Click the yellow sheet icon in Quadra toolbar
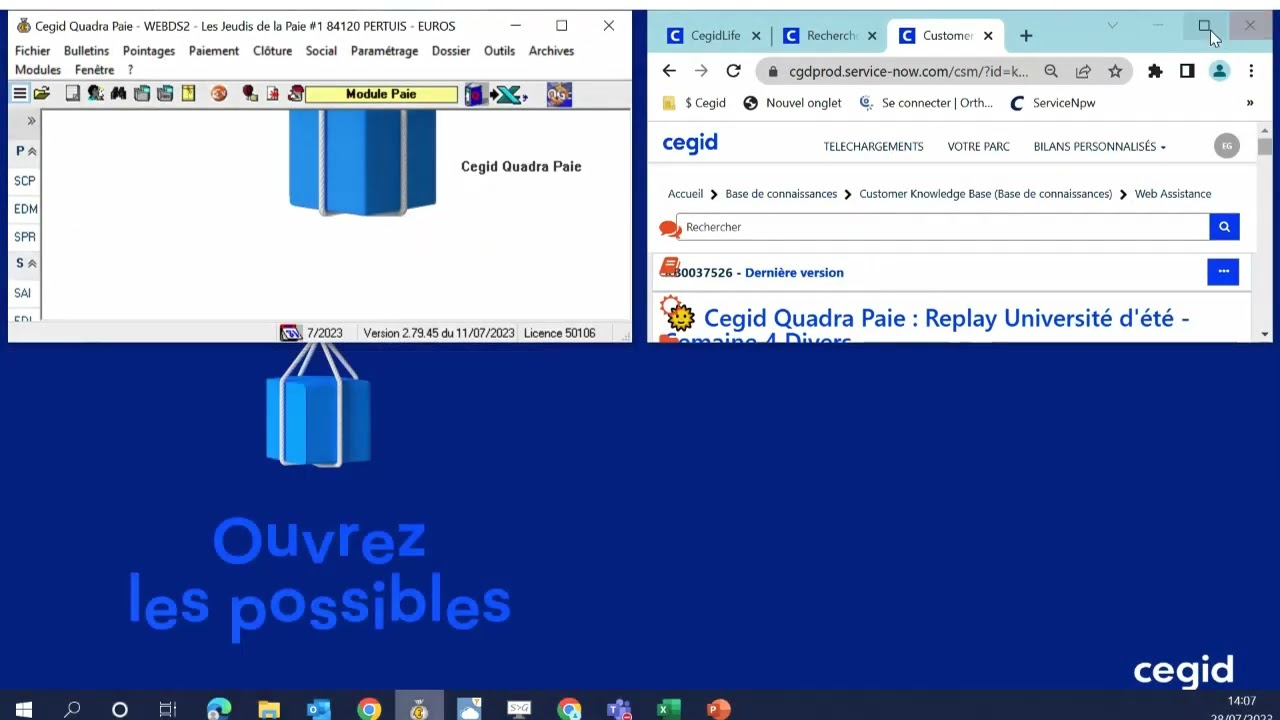 tap(188, 94)
